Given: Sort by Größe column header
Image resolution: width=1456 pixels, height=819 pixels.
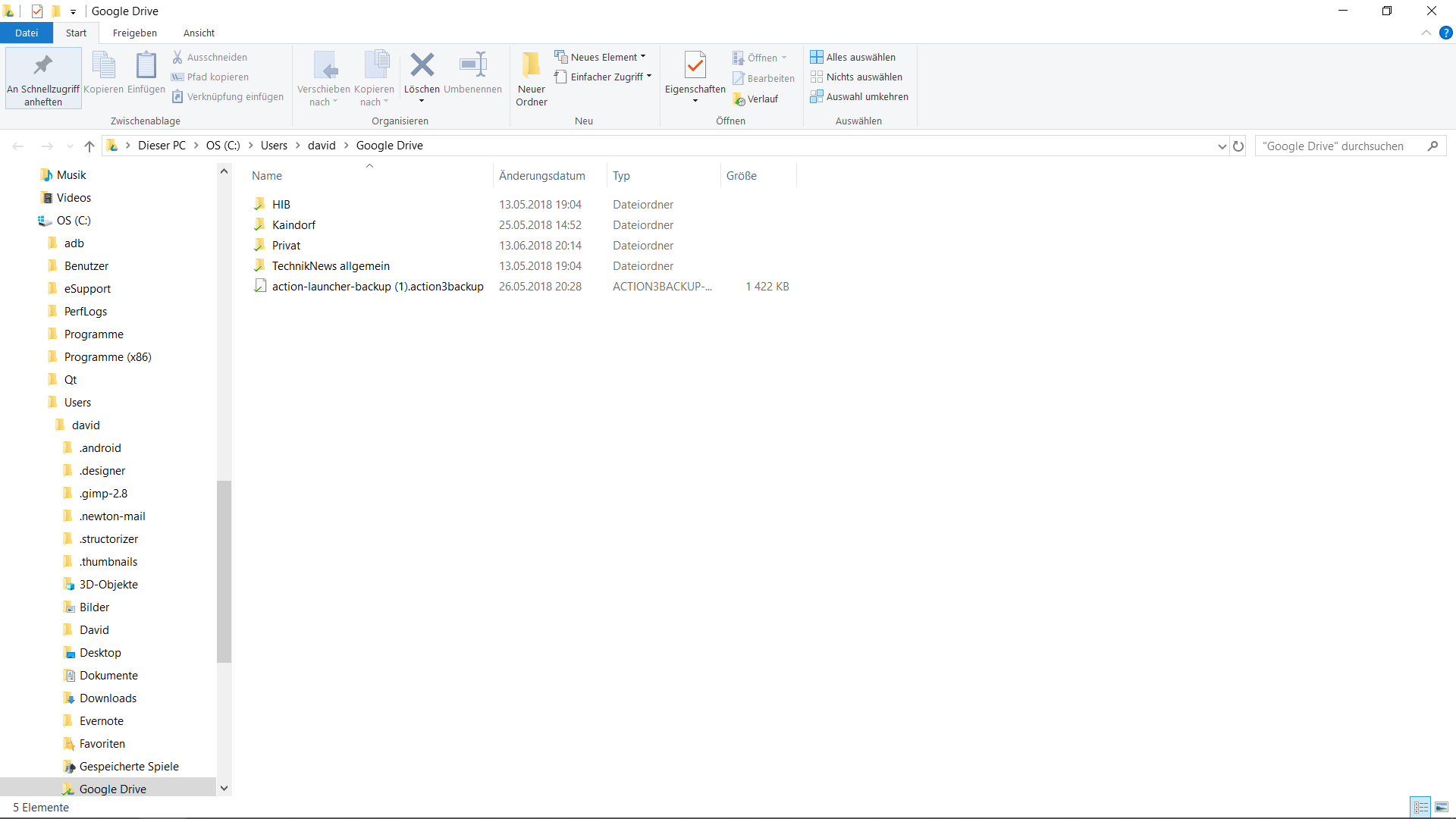Looking at the screenshot, I should point(758,175).
